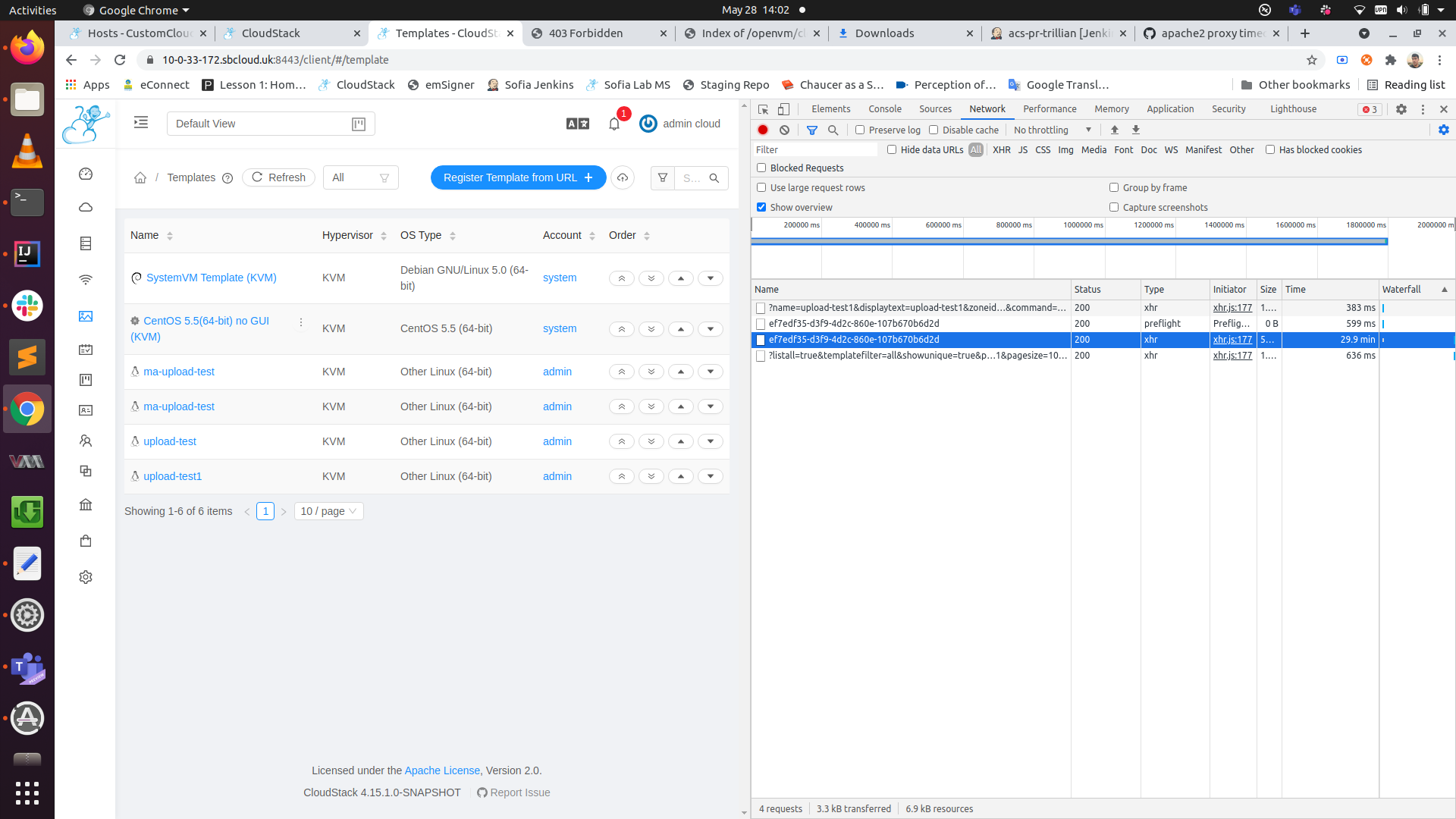Enable the Preserve log checkbox
The width and height of the screenshot is (1456, 819).
click(x=860, y=130)
